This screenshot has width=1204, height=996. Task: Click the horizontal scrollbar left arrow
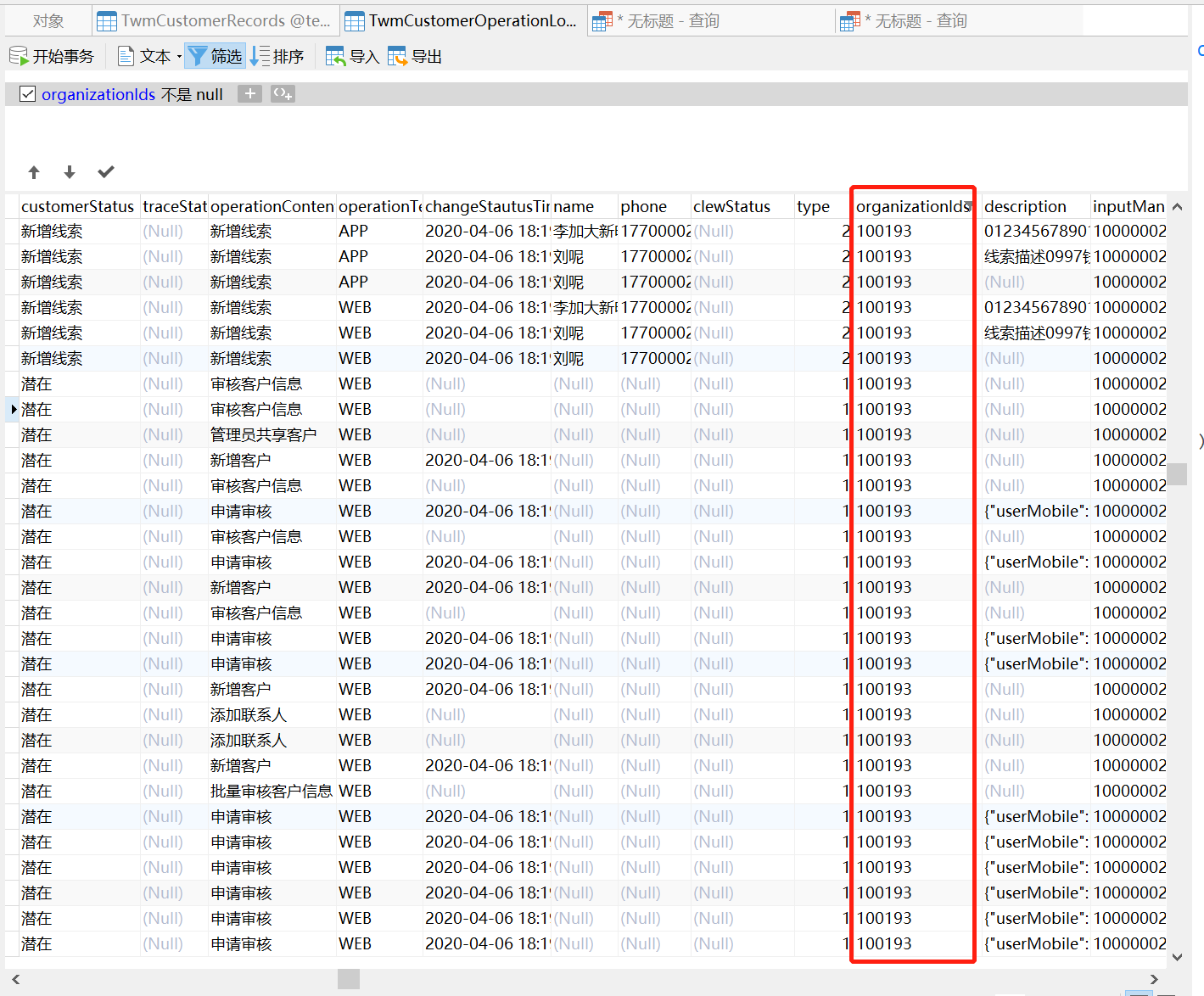[x=15, y=979]
